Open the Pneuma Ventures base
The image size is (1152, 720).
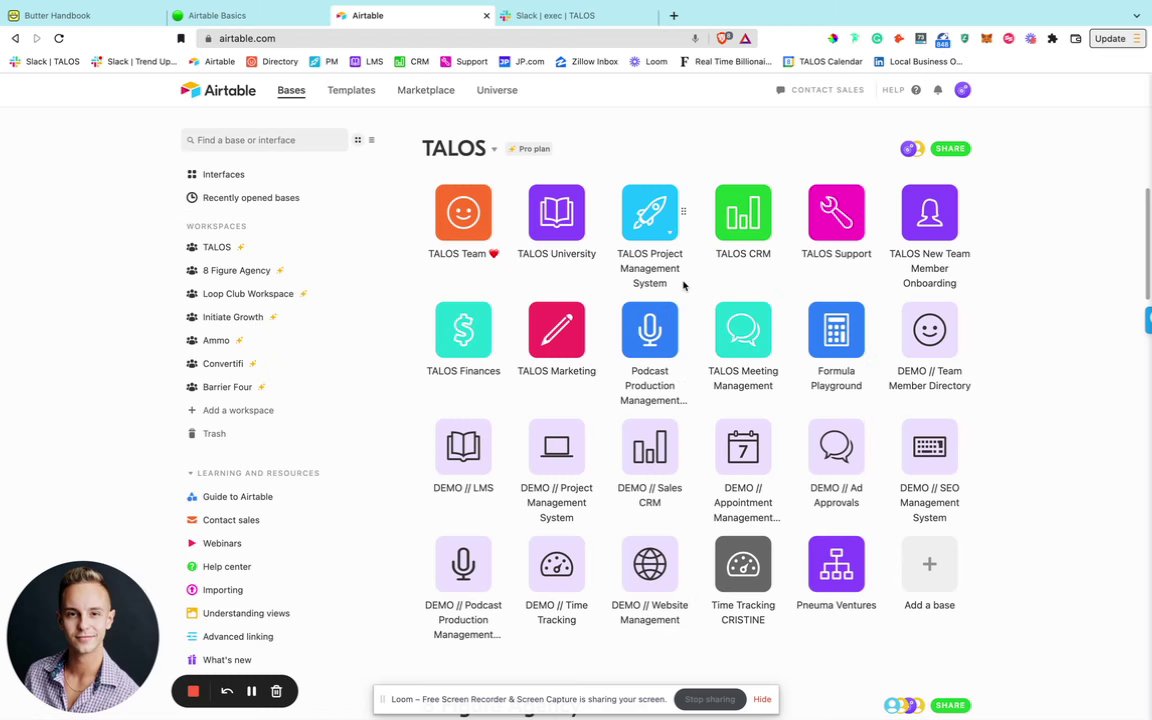(x=836, y=564)
